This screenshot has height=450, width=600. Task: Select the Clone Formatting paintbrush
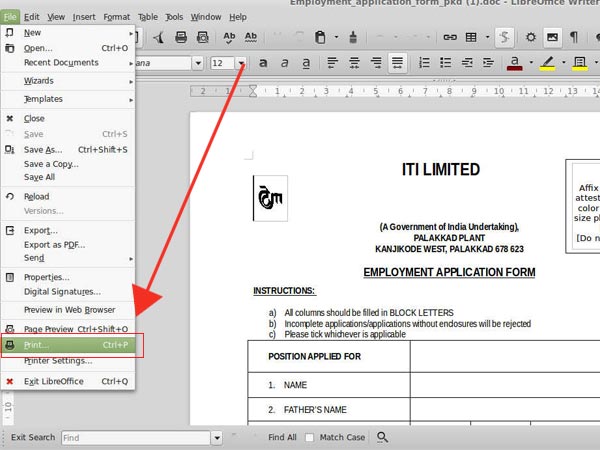353,37
